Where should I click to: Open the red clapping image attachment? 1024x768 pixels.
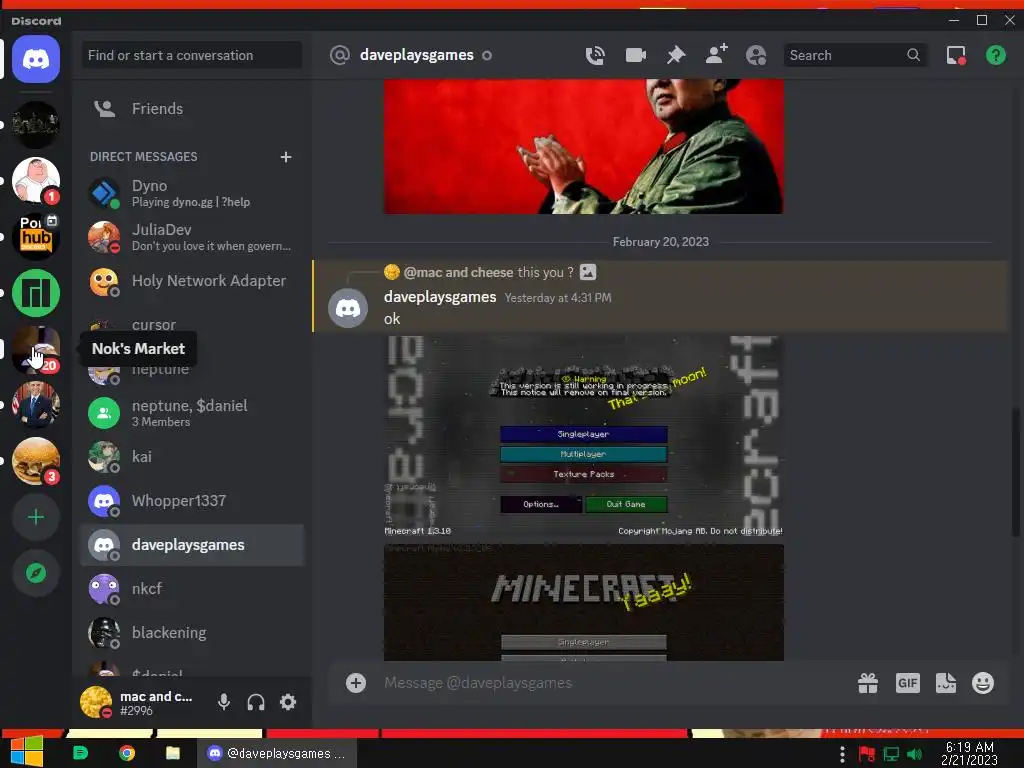pos(583,146)
